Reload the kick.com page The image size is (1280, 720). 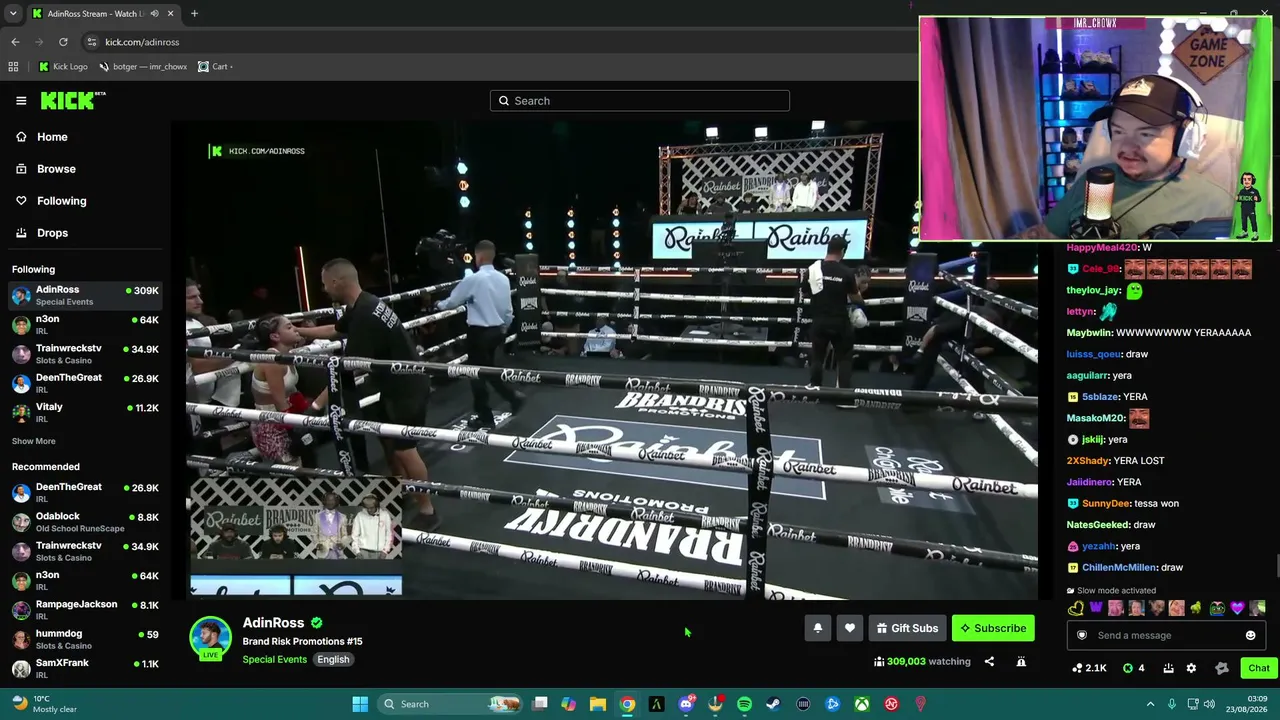(x=63, y=42)
